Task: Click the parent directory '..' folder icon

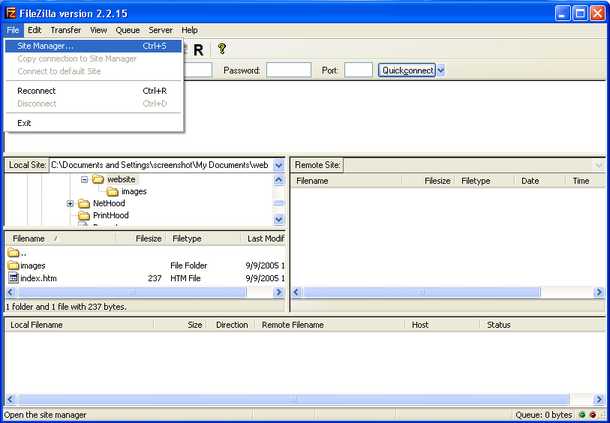Action: (x=13, y=253)
